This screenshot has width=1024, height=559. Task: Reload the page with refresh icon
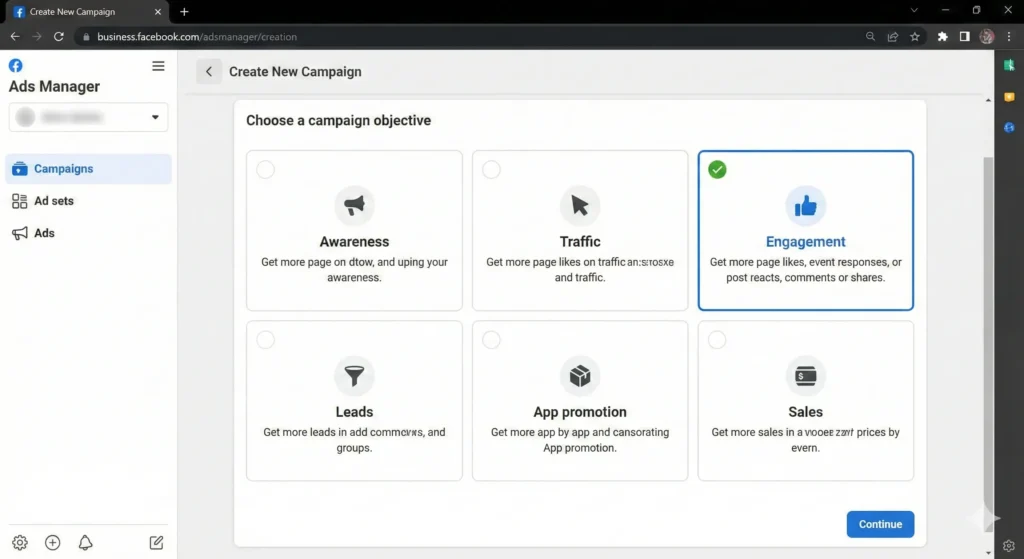[x=59, y=37]
